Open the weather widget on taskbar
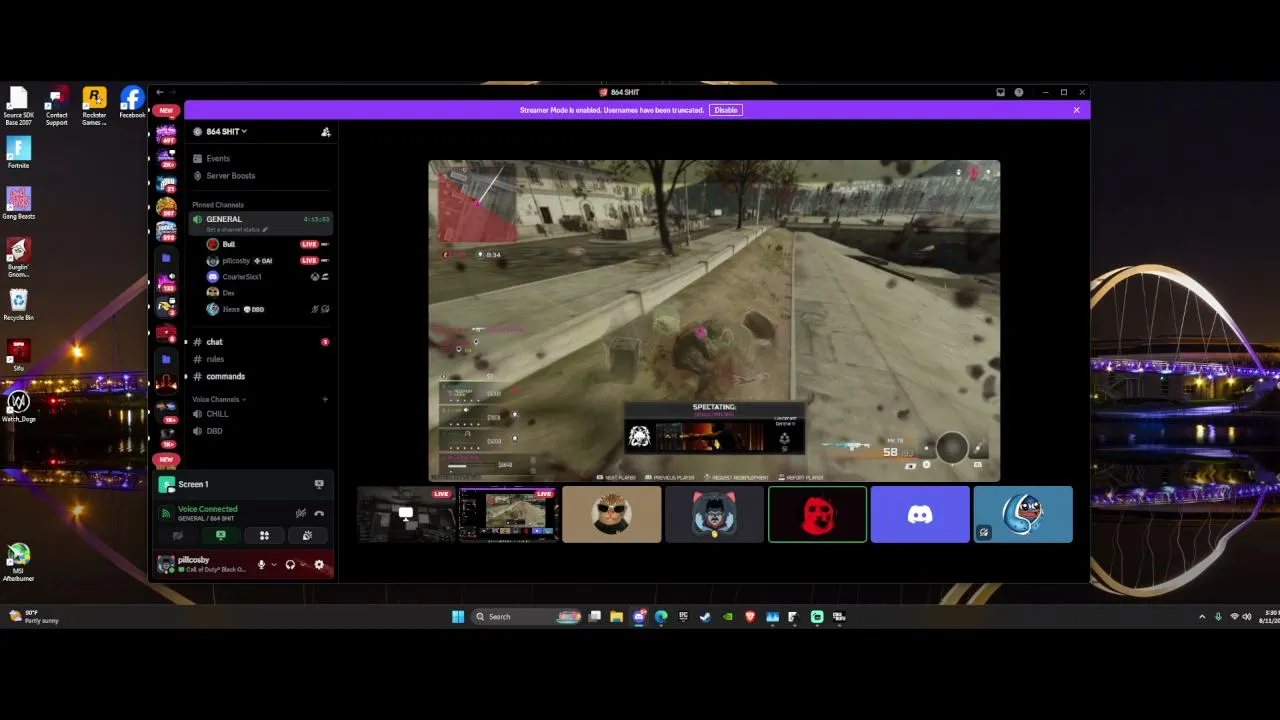The image size is (1280, 720). click(x=33, y=616)
